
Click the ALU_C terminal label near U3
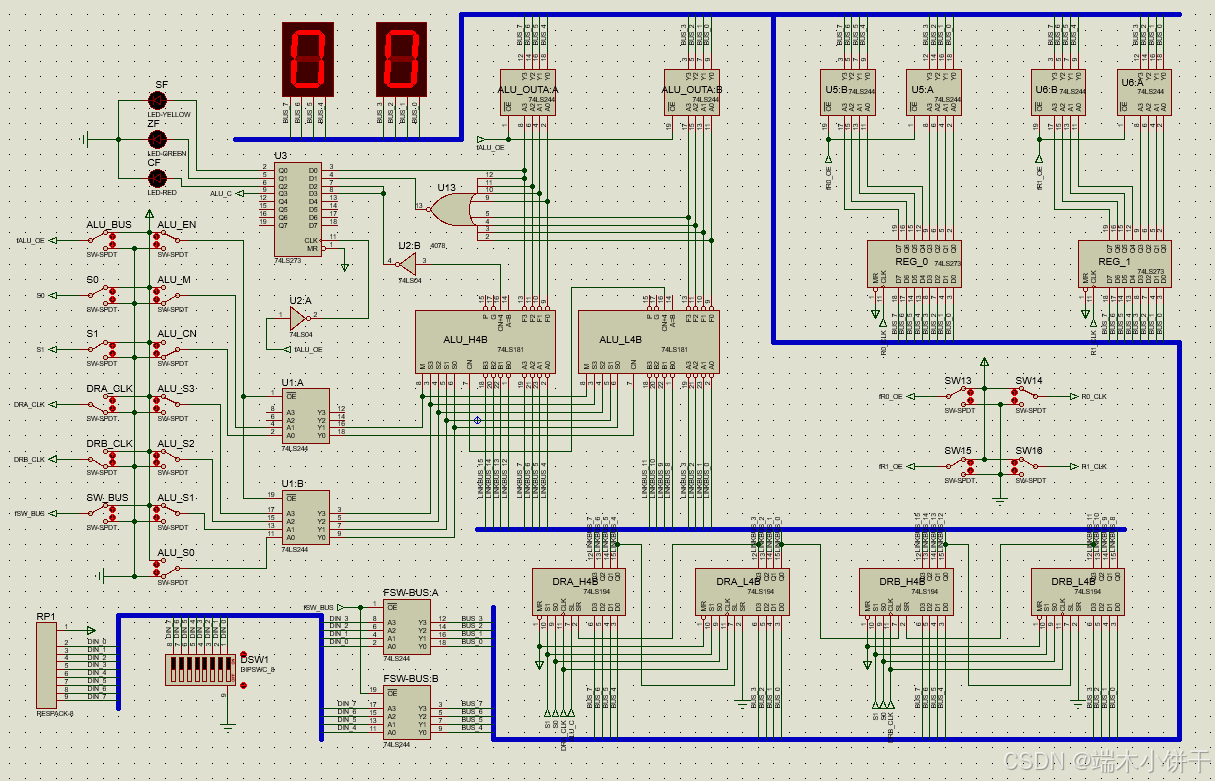pyautogui.click(x=220, y=193)
